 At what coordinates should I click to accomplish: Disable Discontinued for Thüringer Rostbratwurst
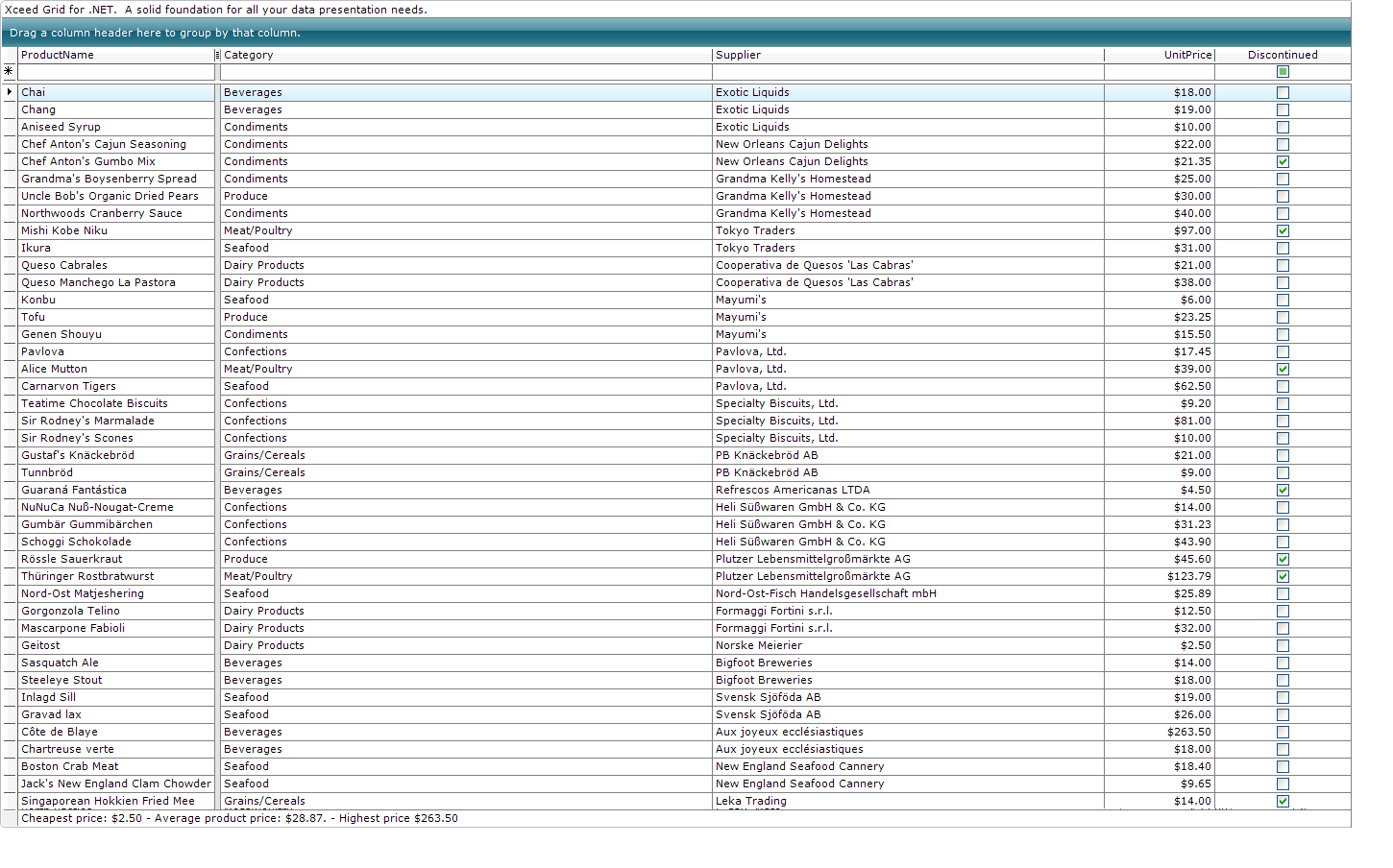pyautogui.click(x=1283, y=576)
